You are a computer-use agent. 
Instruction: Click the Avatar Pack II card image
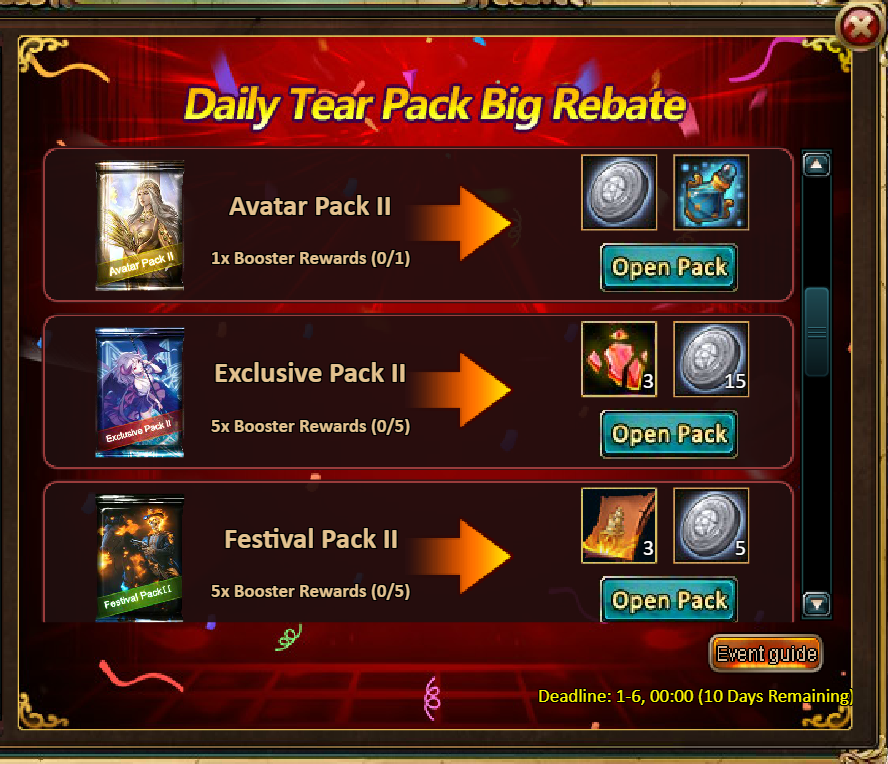pos(140,226)
